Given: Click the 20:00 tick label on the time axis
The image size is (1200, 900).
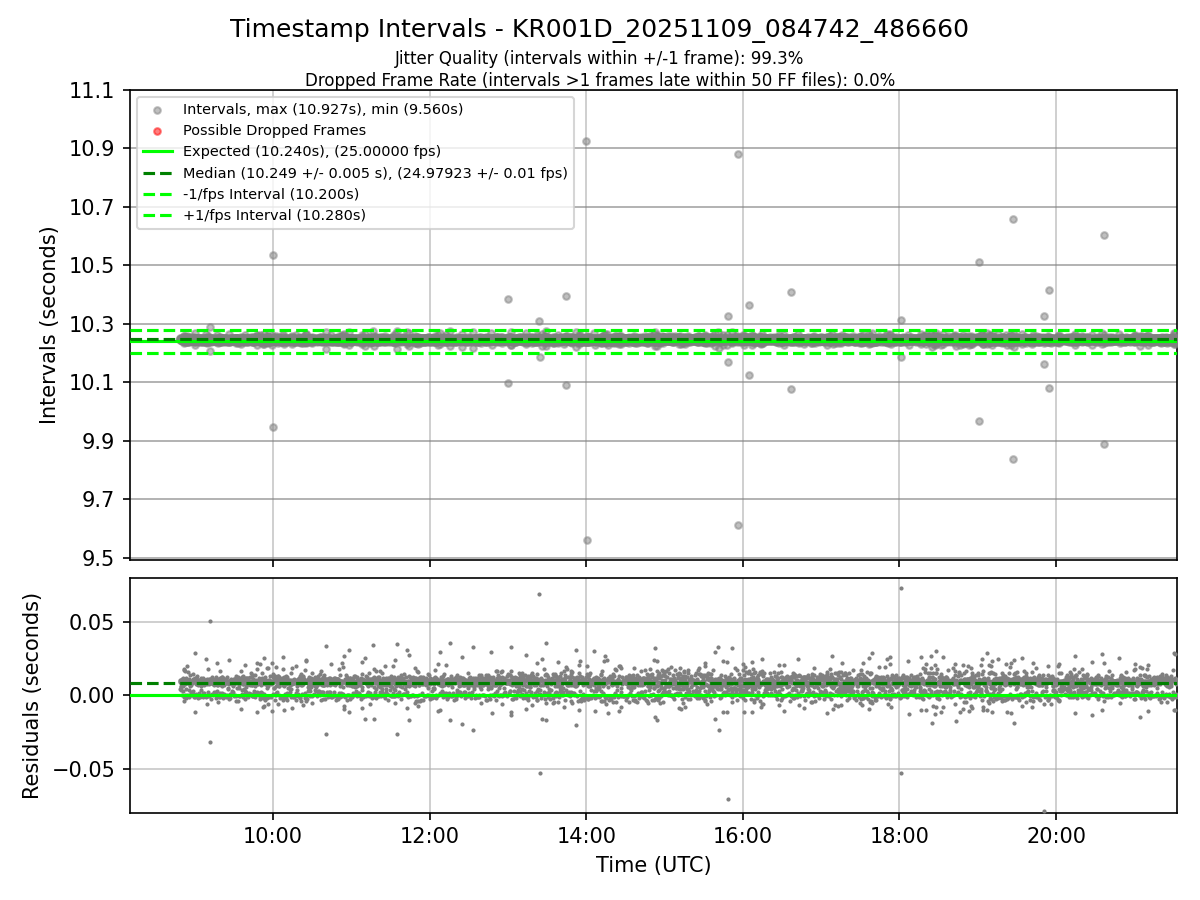Looking at the screenshot, I should [1055, 836].
